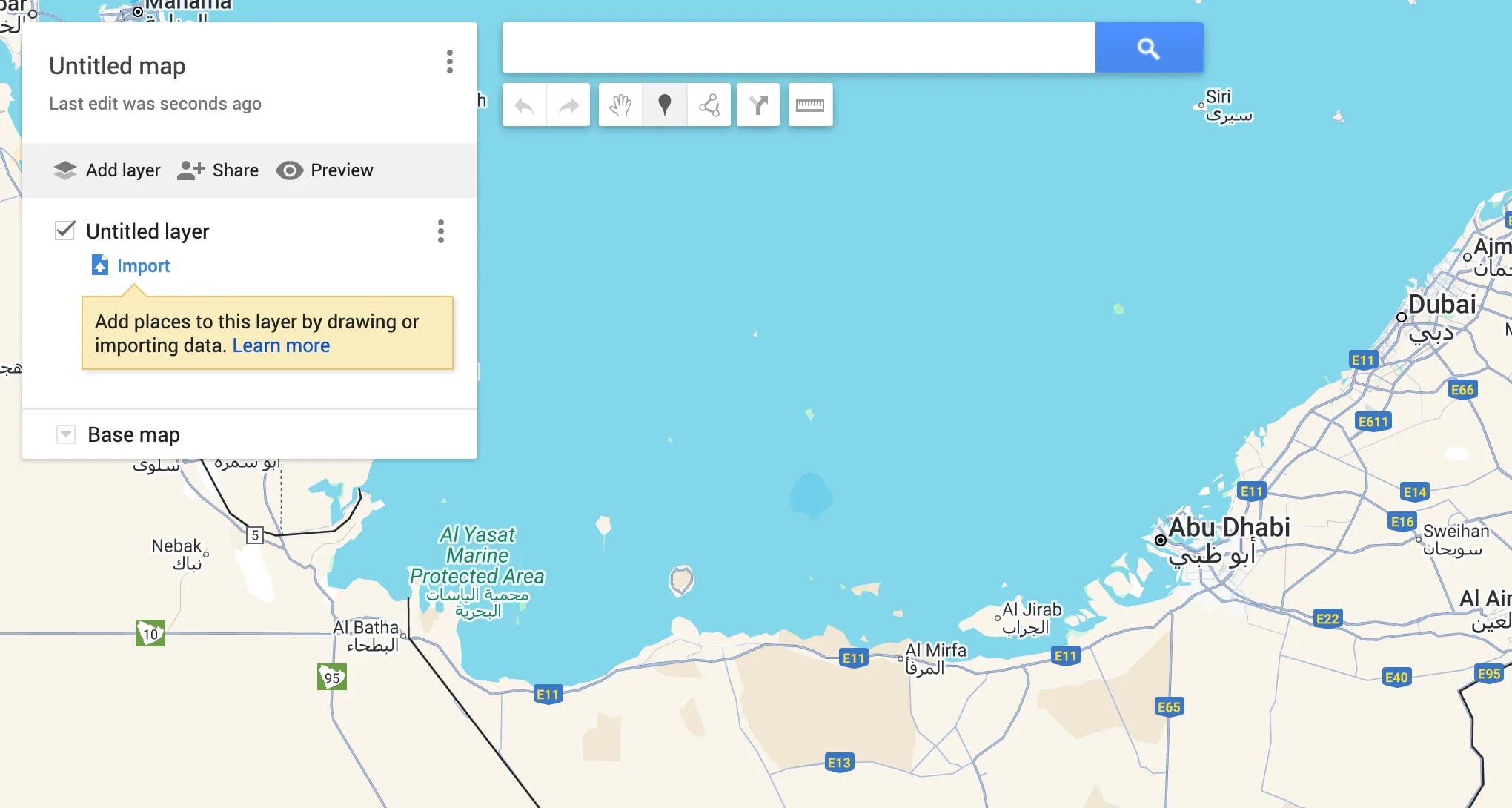Click the Redo arrow in the toolbar
The height and width of the screenshot is (808, 1512).
[568, 105]
